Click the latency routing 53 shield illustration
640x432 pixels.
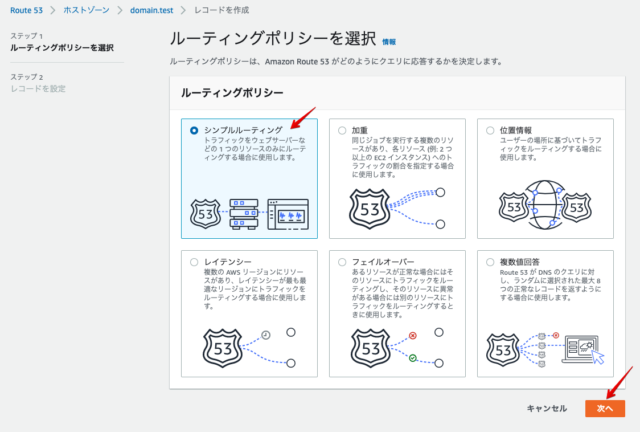pyautogui.click(x=222, y=348)
